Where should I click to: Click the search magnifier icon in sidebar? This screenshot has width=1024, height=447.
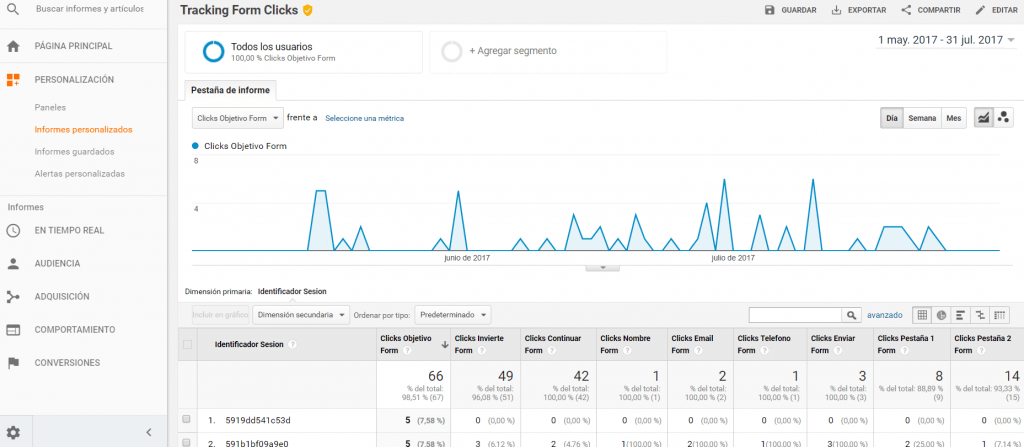pyautogui.click(x=12, y=9)
